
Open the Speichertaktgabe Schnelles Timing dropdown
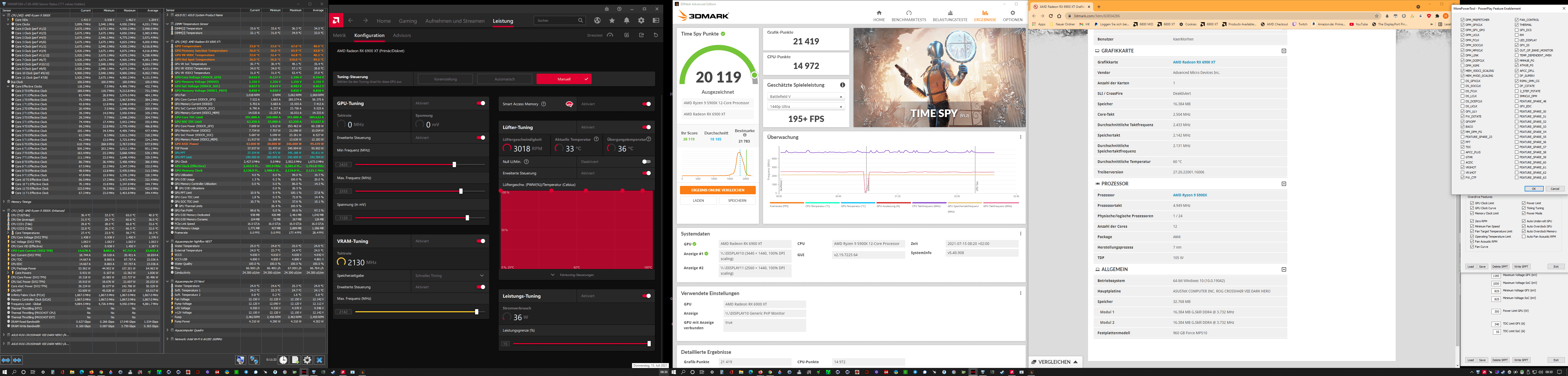pos(449,276)
